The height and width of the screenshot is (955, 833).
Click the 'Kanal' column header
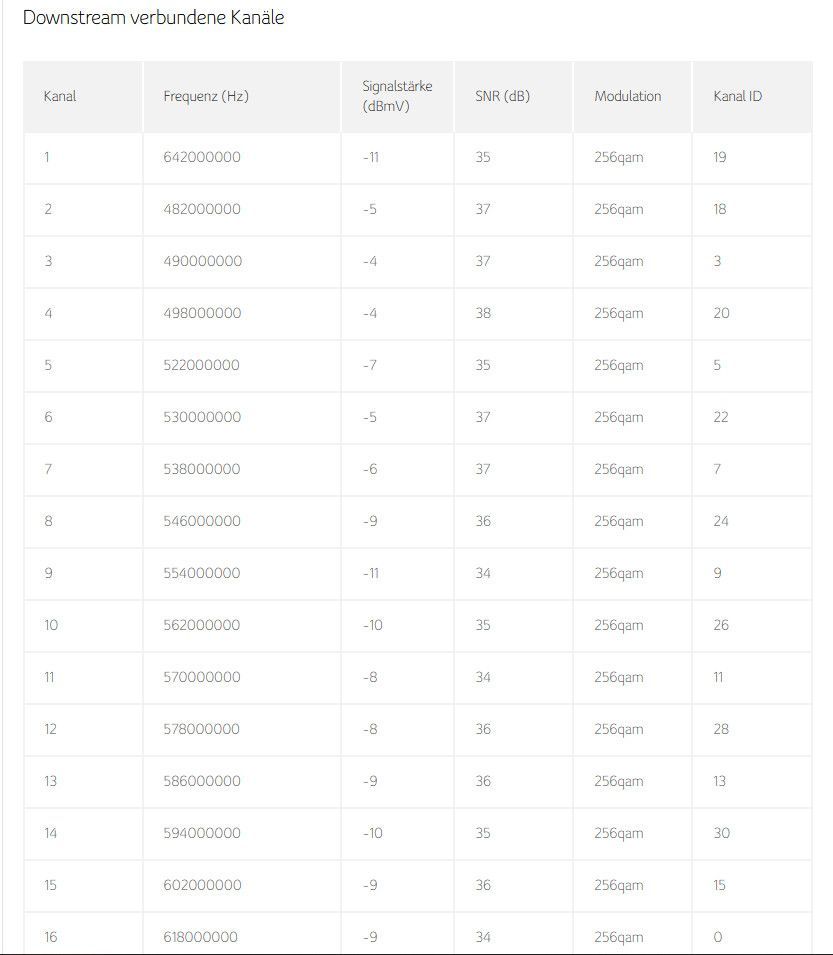(x=60, y=96)
